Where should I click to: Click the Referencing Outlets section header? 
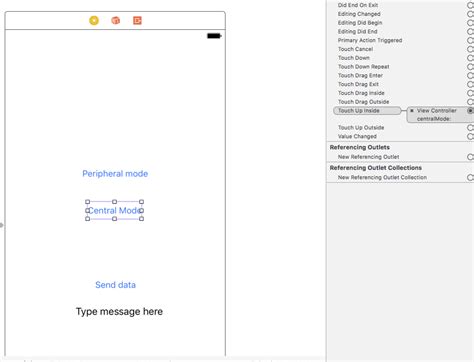pos(360,147)
